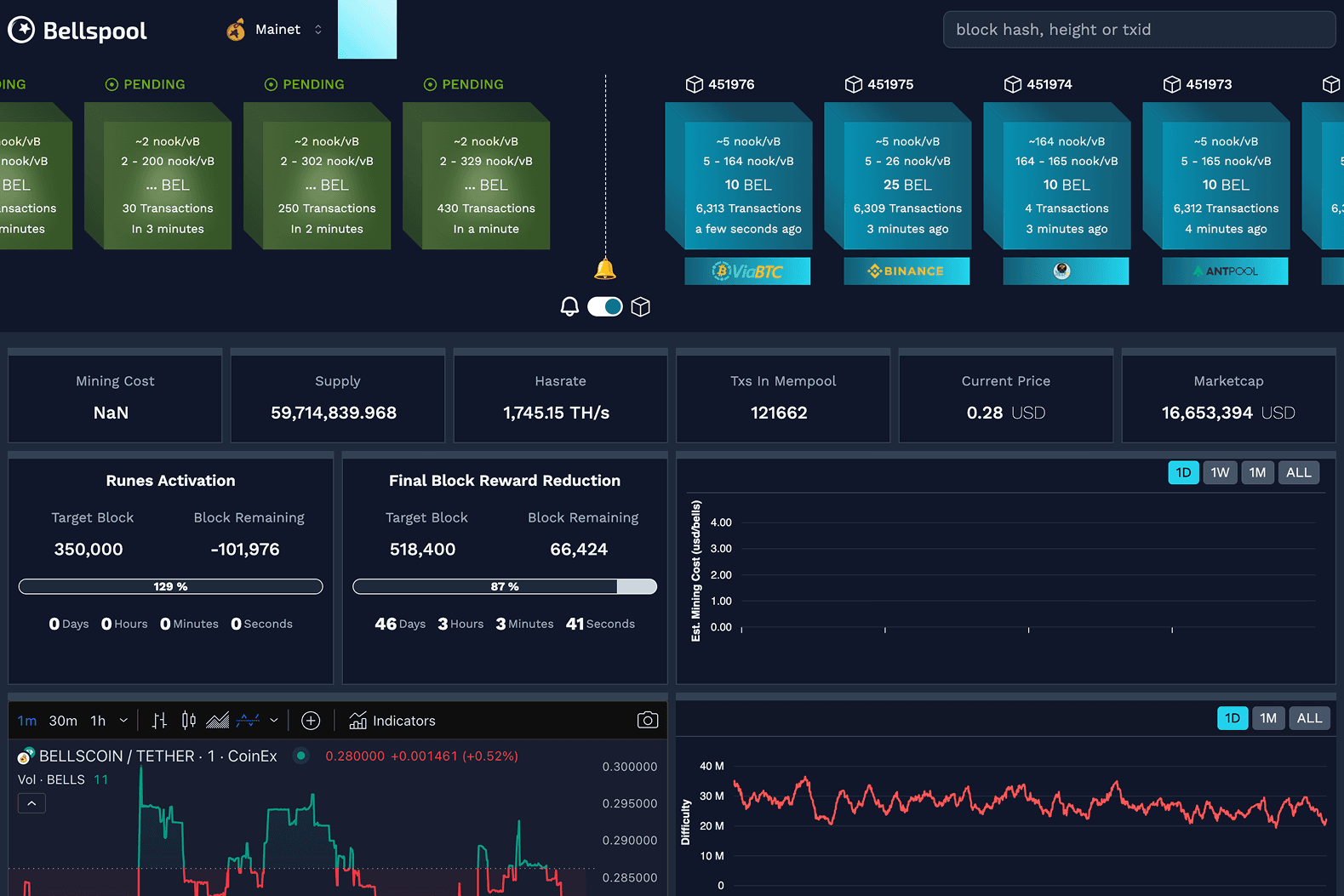Add a symbol to compare with plus icon
The image size is (1344, 896).
312,721
